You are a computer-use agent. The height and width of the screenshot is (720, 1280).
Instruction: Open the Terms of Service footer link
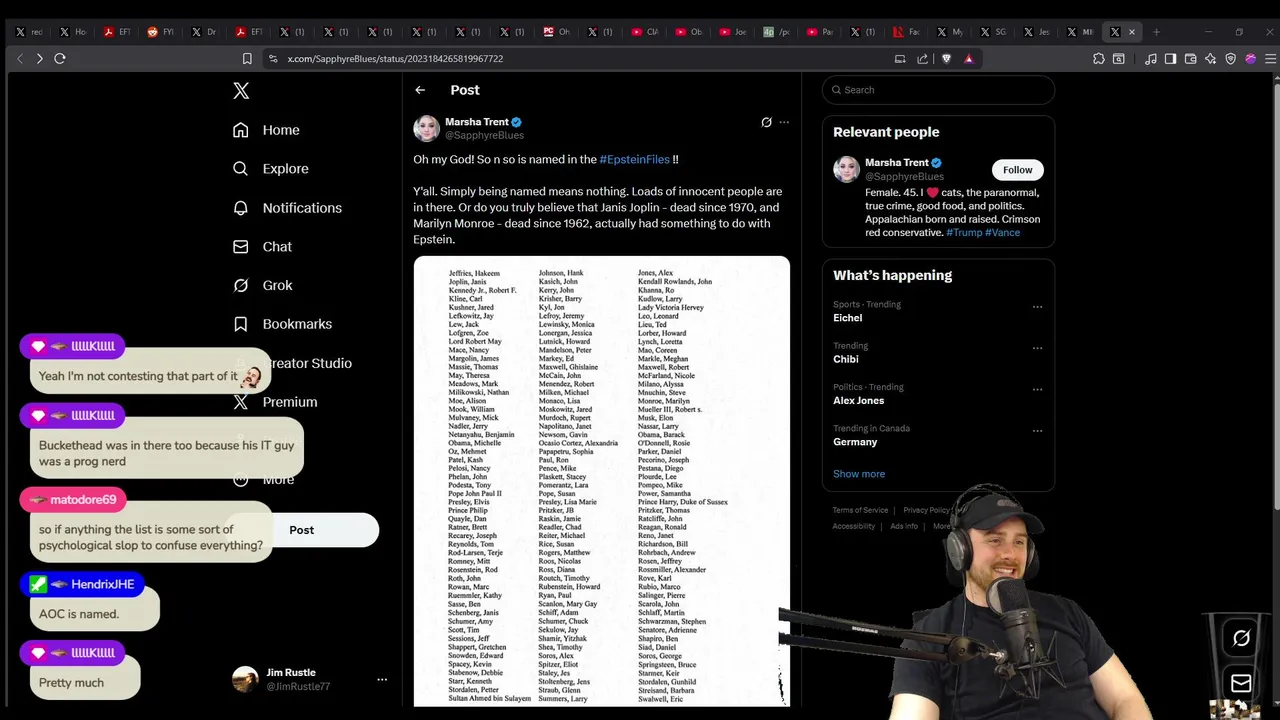[860, 510]
